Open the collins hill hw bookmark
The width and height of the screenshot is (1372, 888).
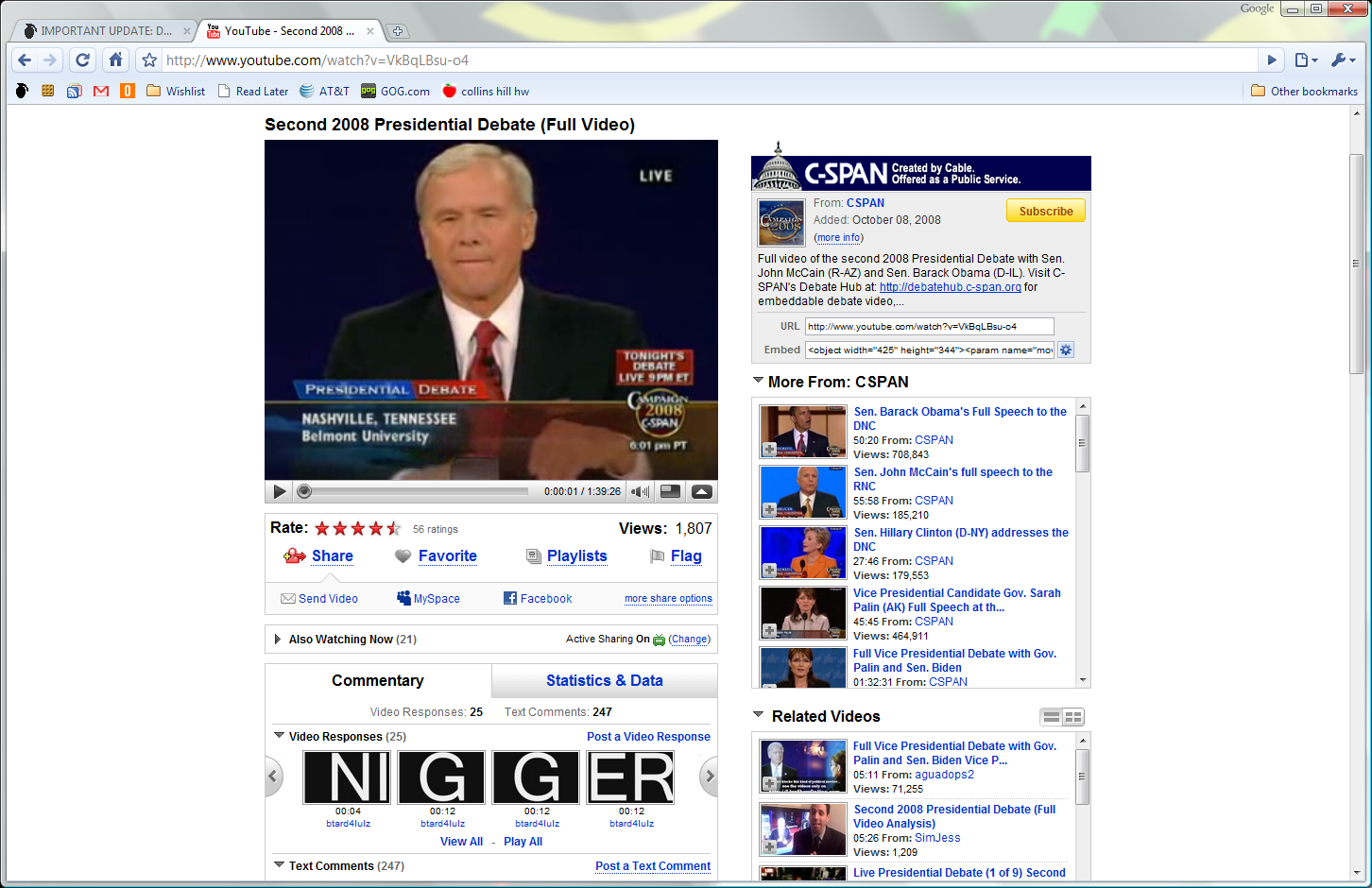(486, 92)
